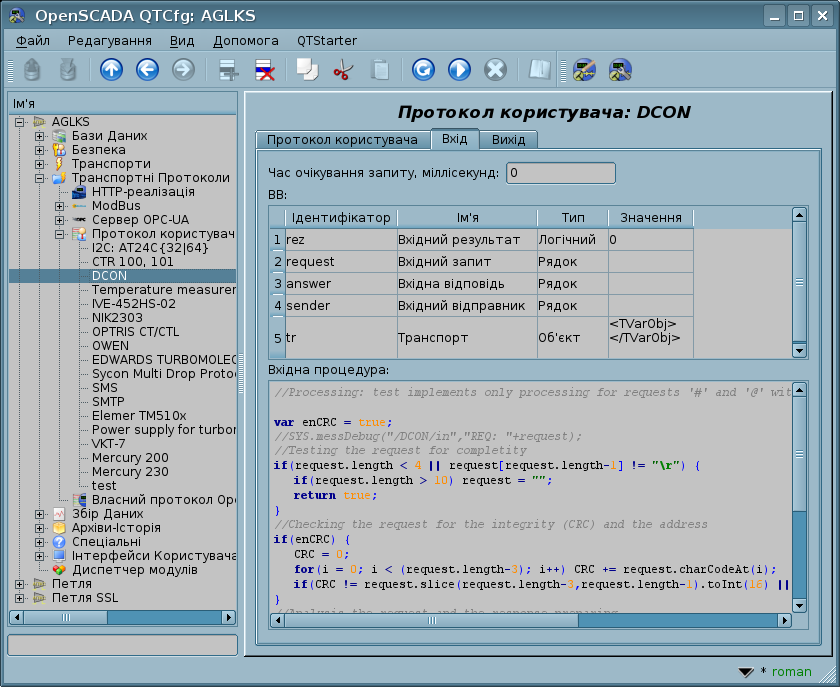The height and width of the screenshot is (687, 840).
Task: Open the Редагування menu
Action: 110,41
